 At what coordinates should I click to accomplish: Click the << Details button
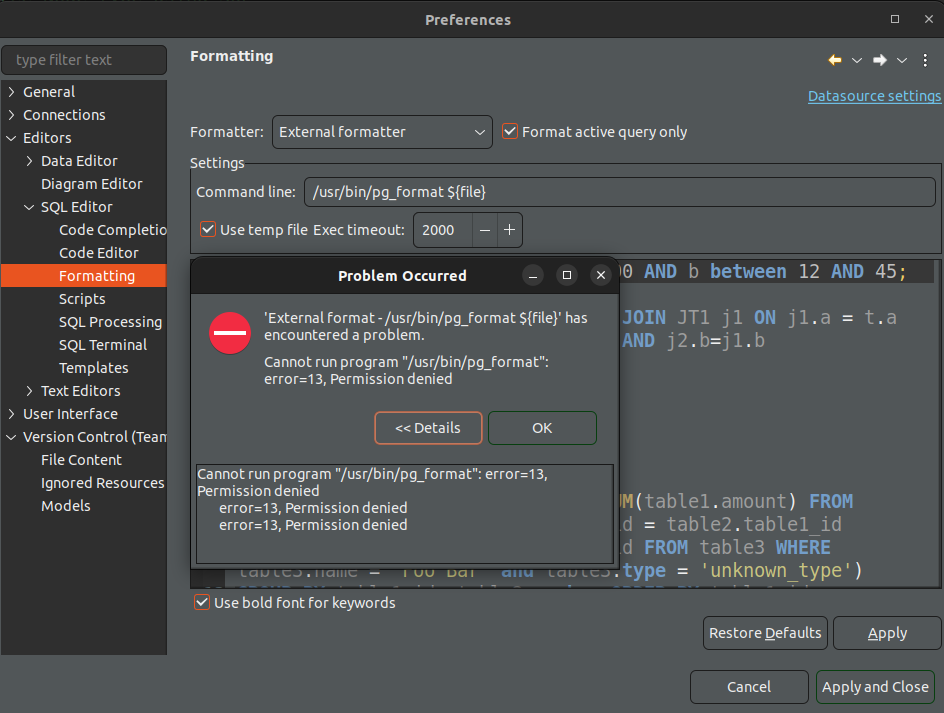pyautogui.click(x=428, y=428)
